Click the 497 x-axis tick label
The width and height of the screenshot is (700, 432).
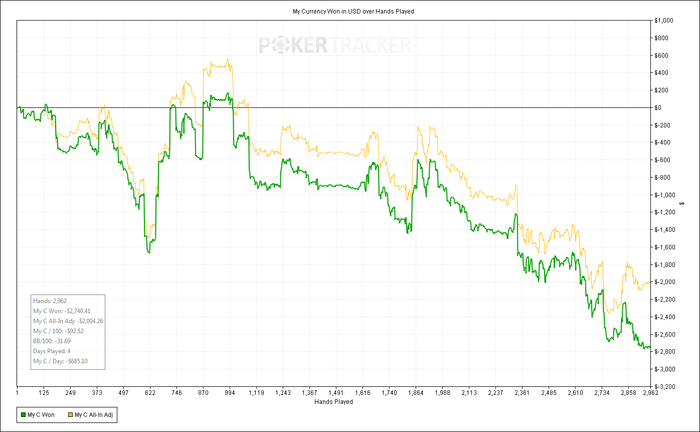123,393
